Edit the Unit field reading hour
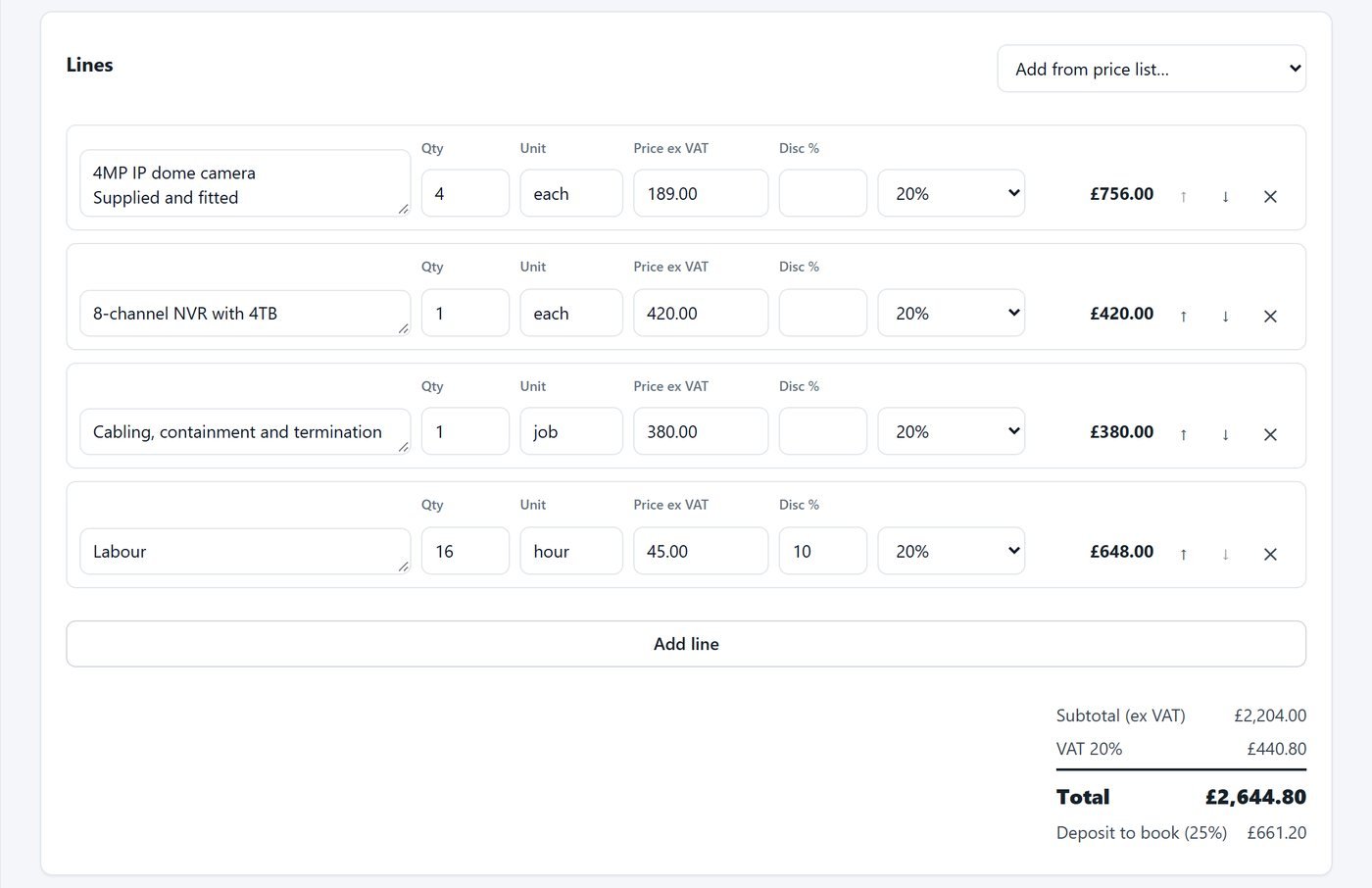This screenshot has width=1372, height=888. tap(571, 551)
